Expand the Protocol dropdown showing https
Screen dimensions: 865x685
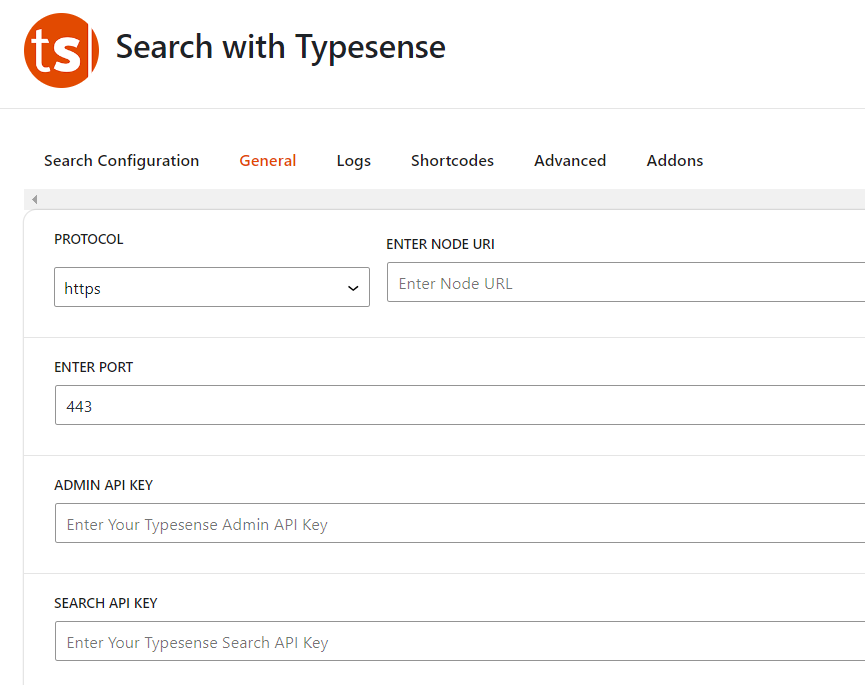coord(212,288)
